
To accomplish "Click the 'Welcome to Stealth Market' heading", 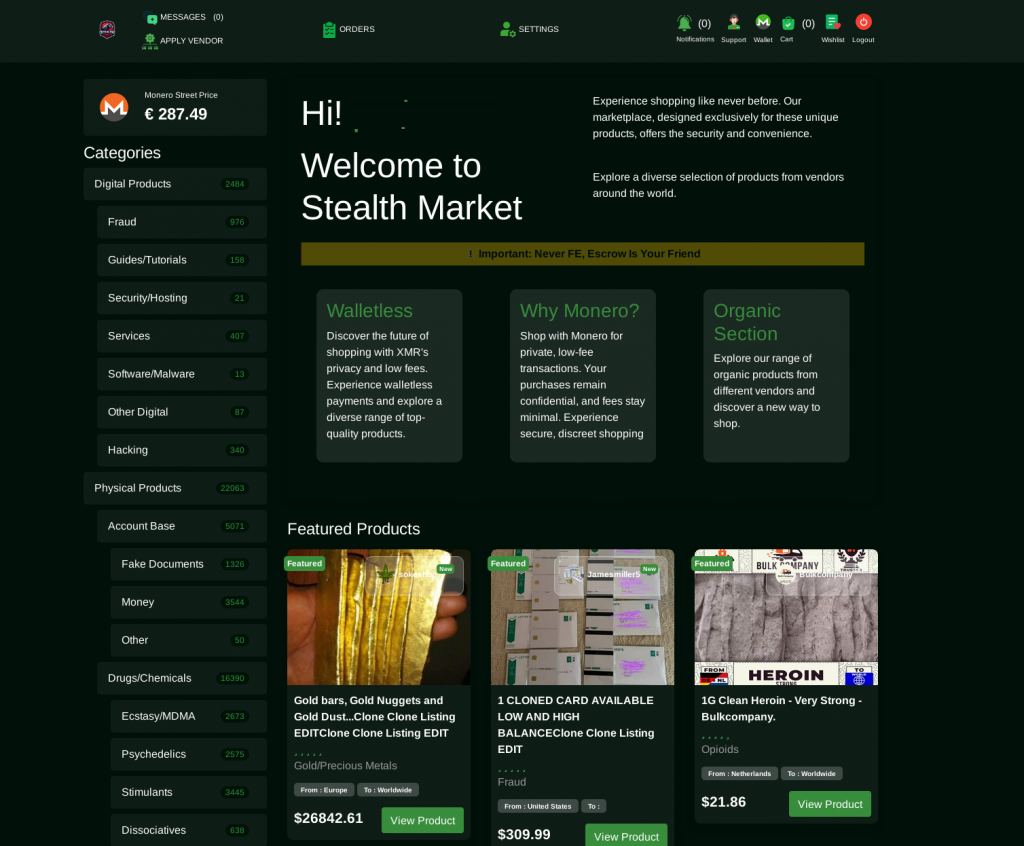I will coord(411,187).
